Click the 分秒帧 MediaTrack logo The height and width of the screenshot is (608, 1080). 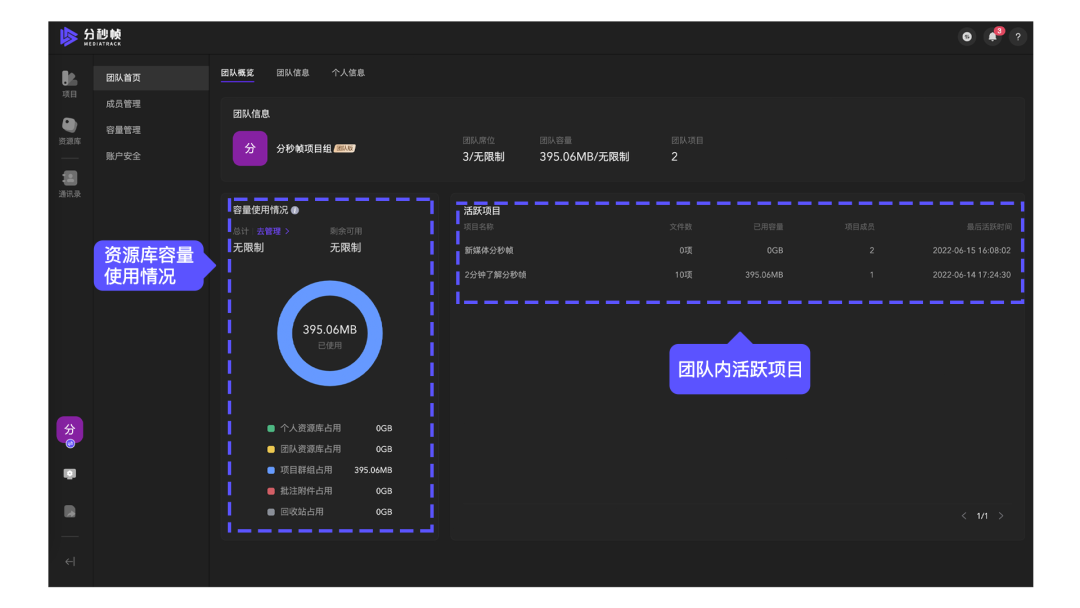pos(90,36)
